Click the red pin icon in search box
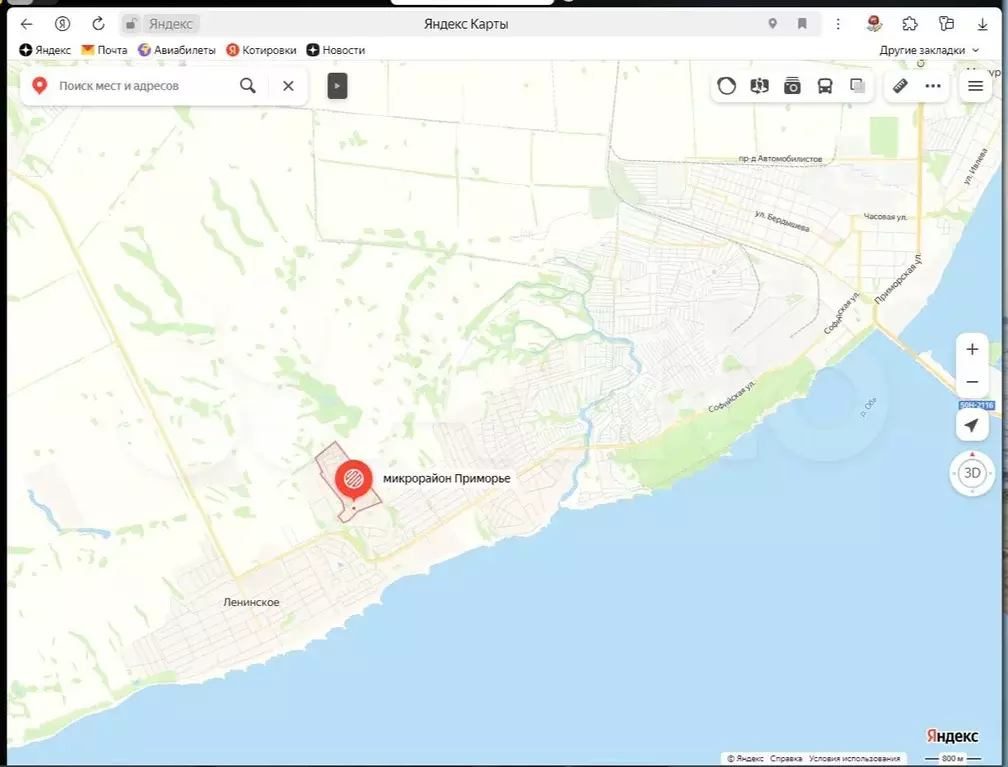The image size is (1008, 767). tap(40, 86)
